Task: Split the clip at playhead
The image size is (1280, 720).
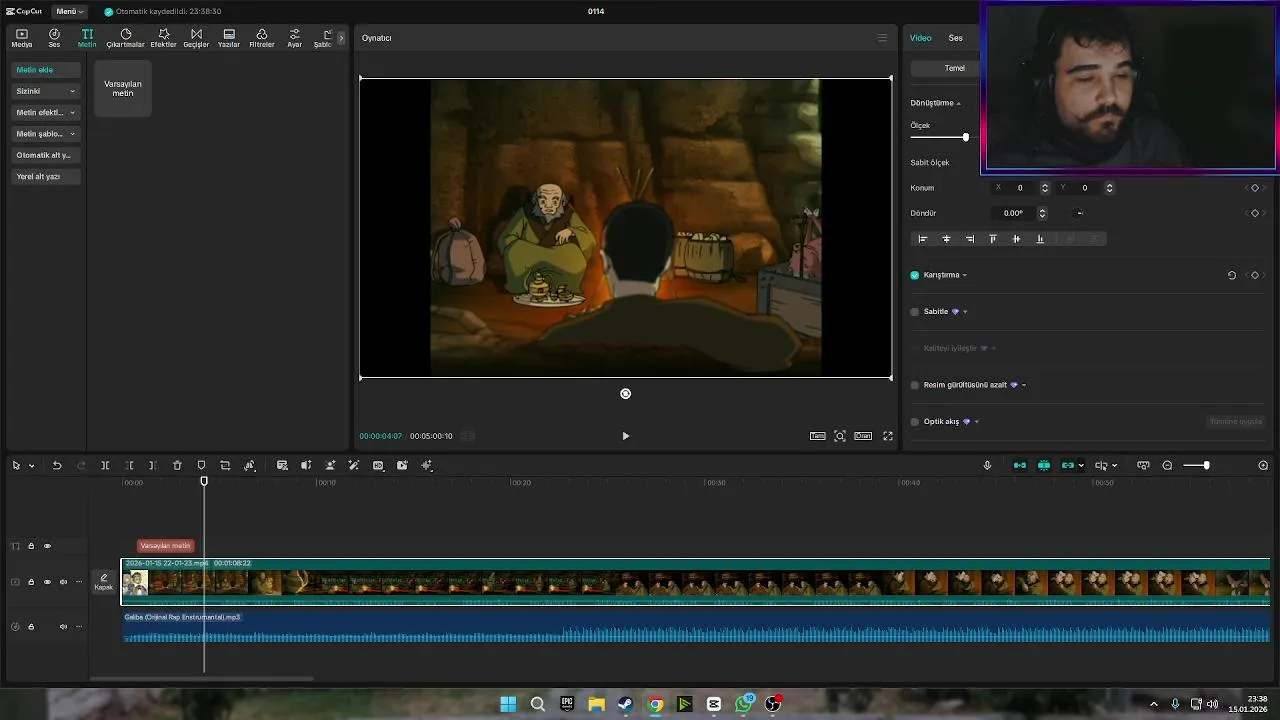Action: (x=105, y=465)
